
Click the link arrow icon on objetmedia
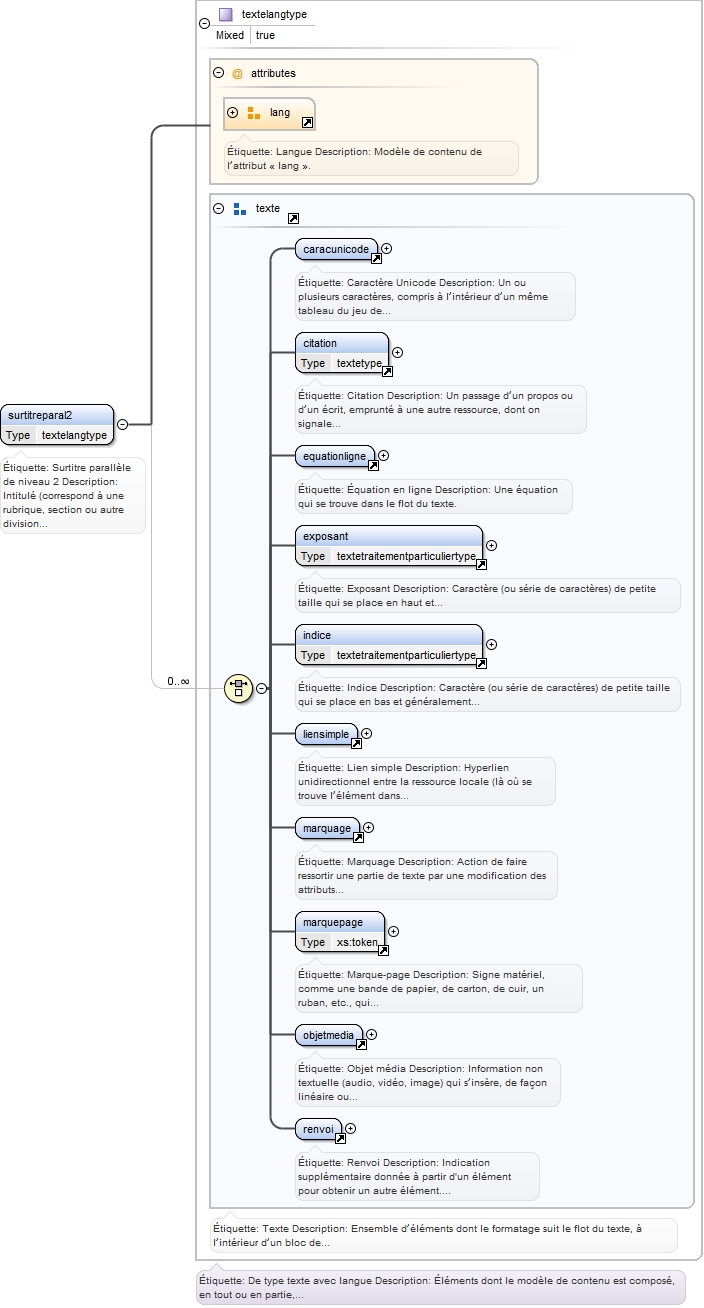tap(361, 1045)
